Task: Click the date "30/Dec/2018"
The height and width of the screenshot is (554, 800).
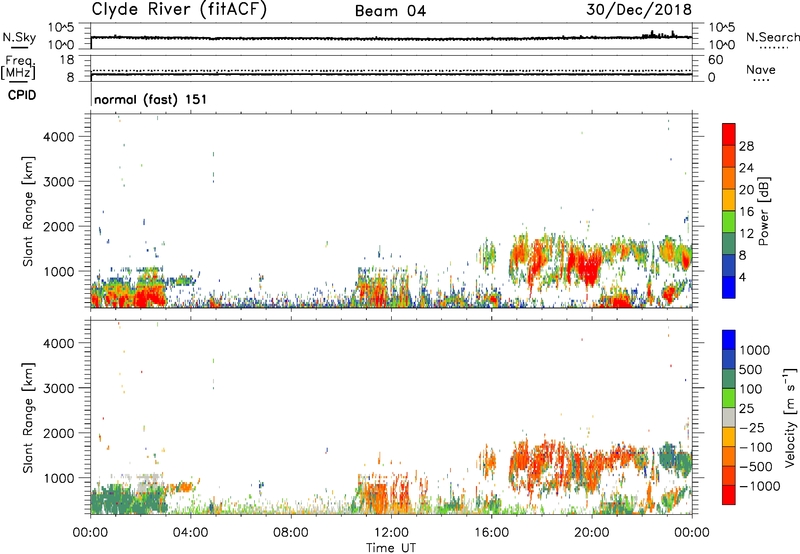Action: pyautogui.click(x=639, y=9)
